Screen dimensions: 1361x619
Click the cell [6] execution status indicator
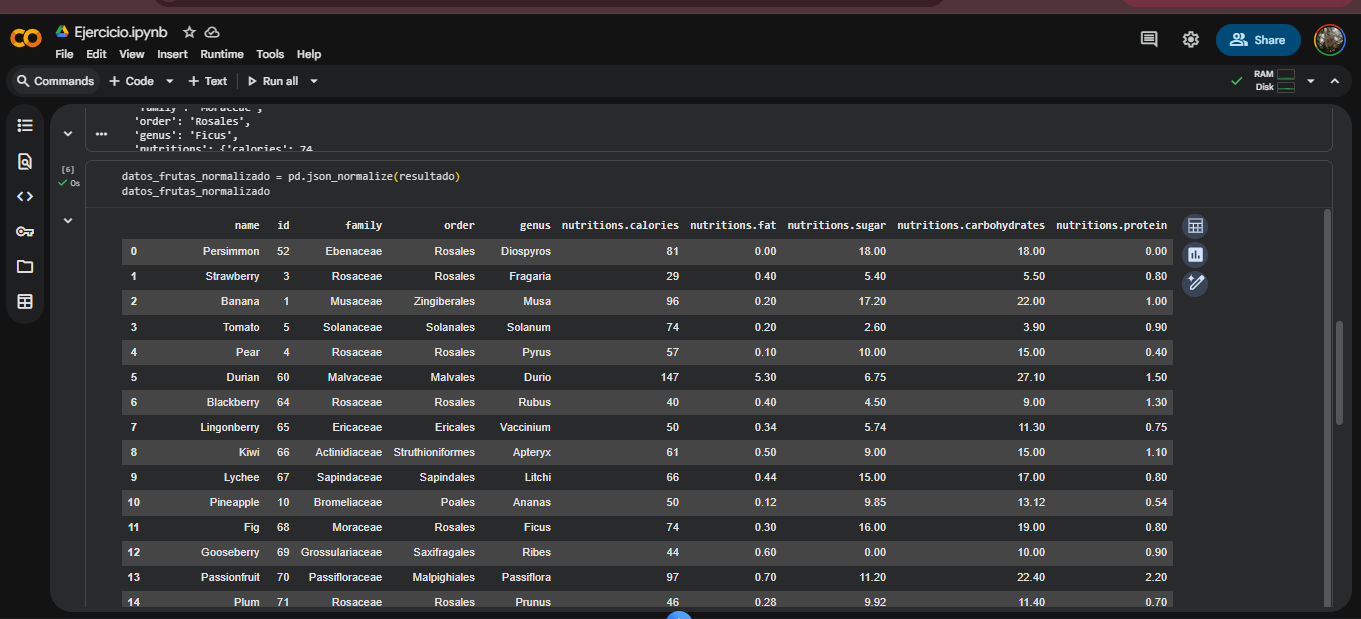tap(68, 176)
